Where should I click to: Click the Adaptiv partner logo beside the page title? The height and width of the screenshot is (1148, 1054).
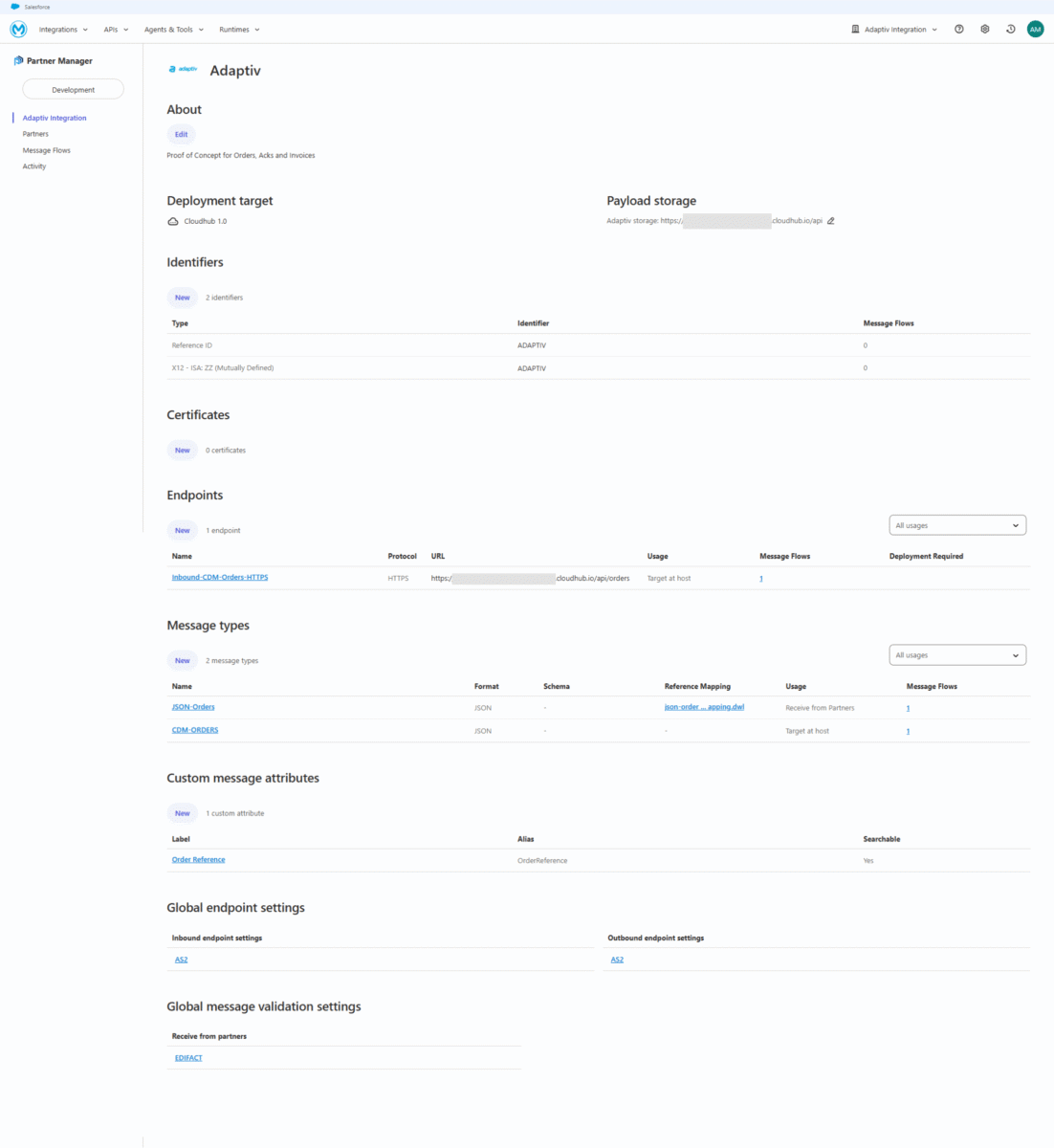pos(184,68)
